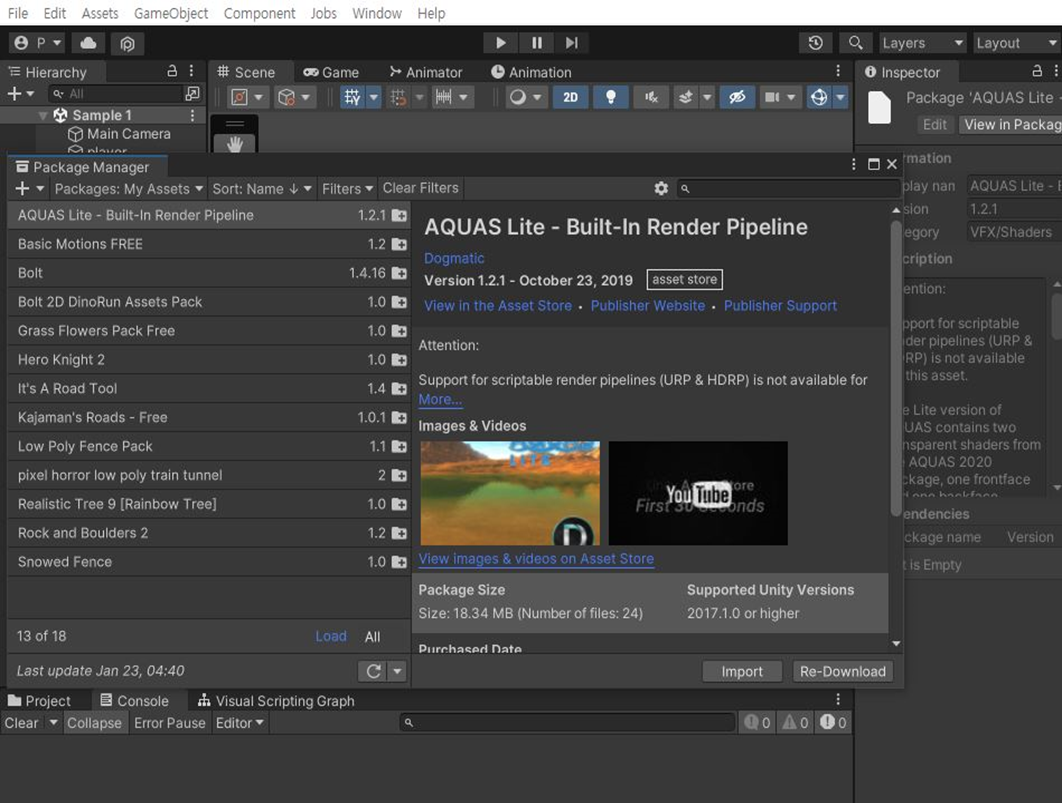This screenshot has width=1062, height=803.
Task: Open the Packages: My Assets dropdown
Action: pos(129,188)
